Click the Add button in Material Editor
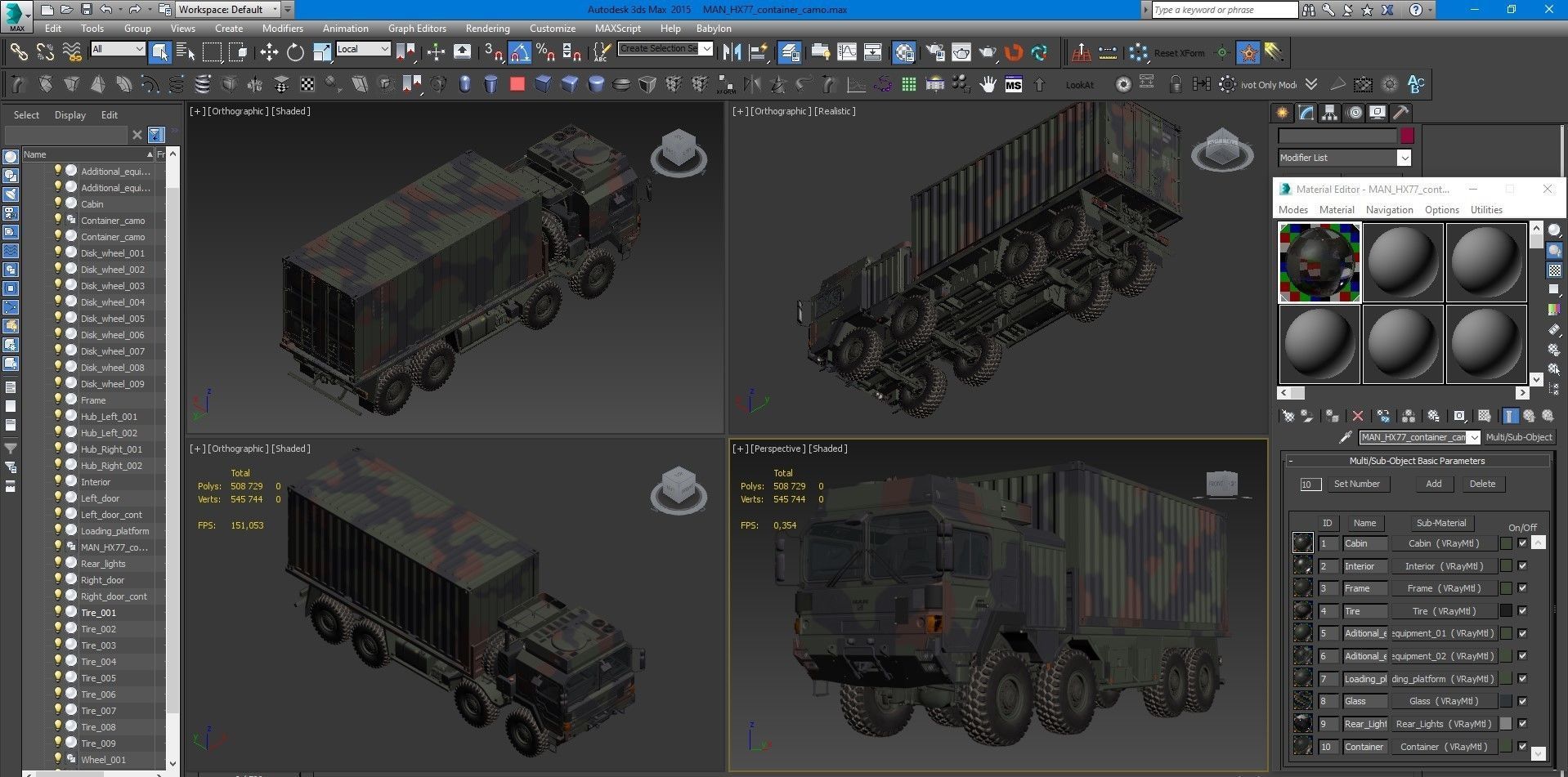This screenshot has height=777, width=1568. pyautogui.click(x=1434, y=484)
